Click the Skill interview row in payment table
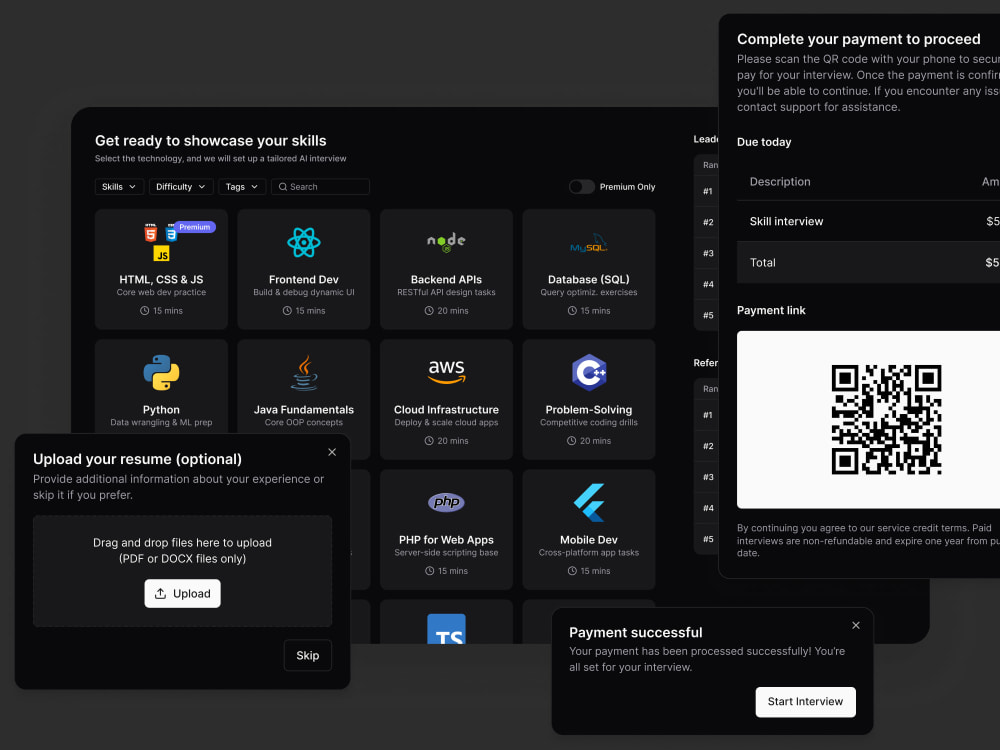Screen dimensions: 1000x750 (869, 221)
